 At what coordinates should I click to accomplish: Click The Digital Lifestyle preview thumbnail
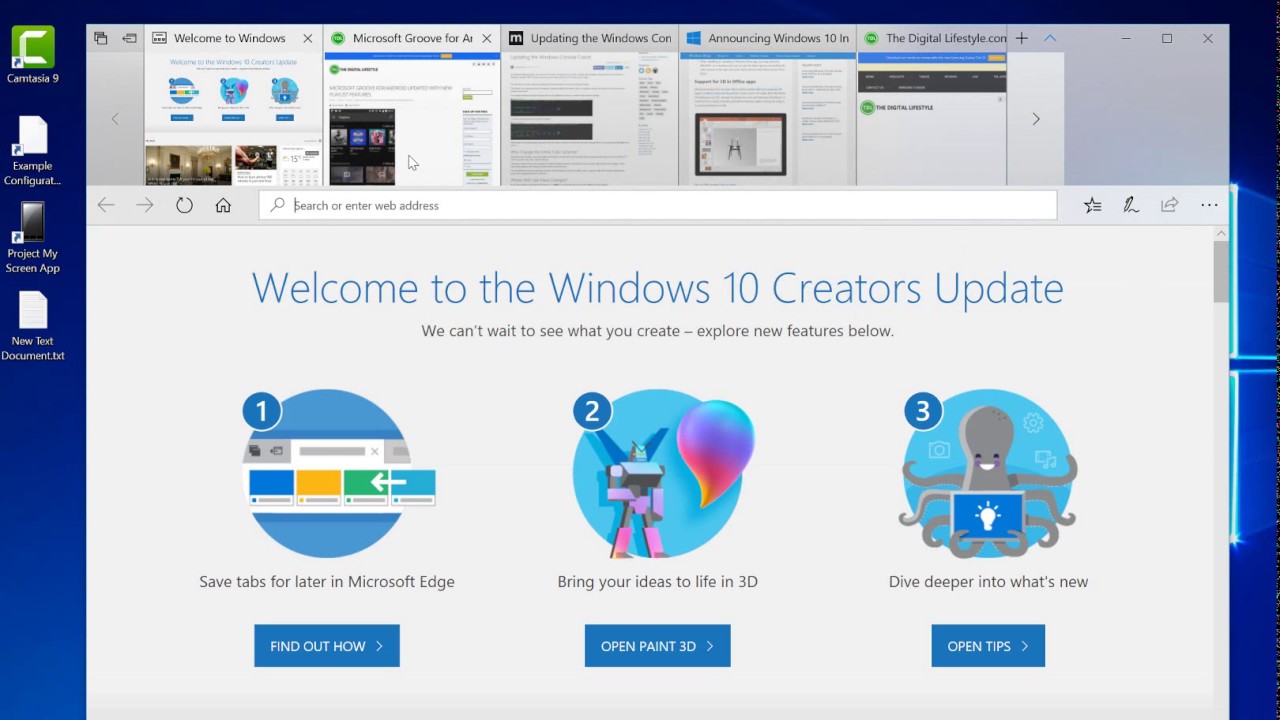click(x=932, y=119)
